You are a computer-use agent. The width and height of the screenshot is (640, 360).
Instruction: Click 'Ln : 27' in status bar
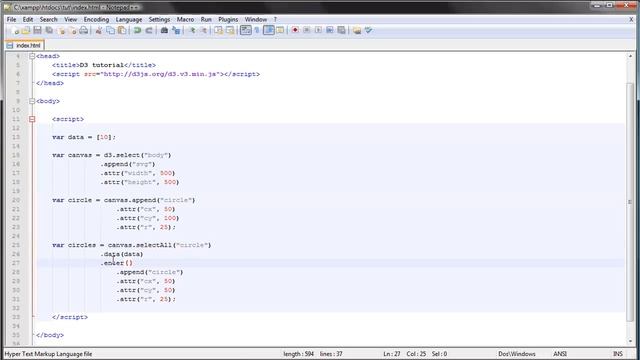[x=392, y=354]
